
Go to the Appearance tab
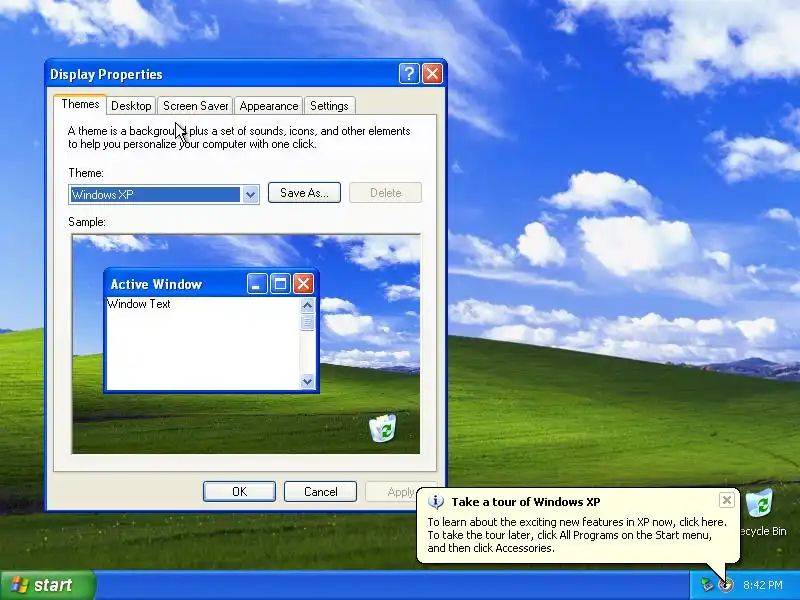[269, 106]
